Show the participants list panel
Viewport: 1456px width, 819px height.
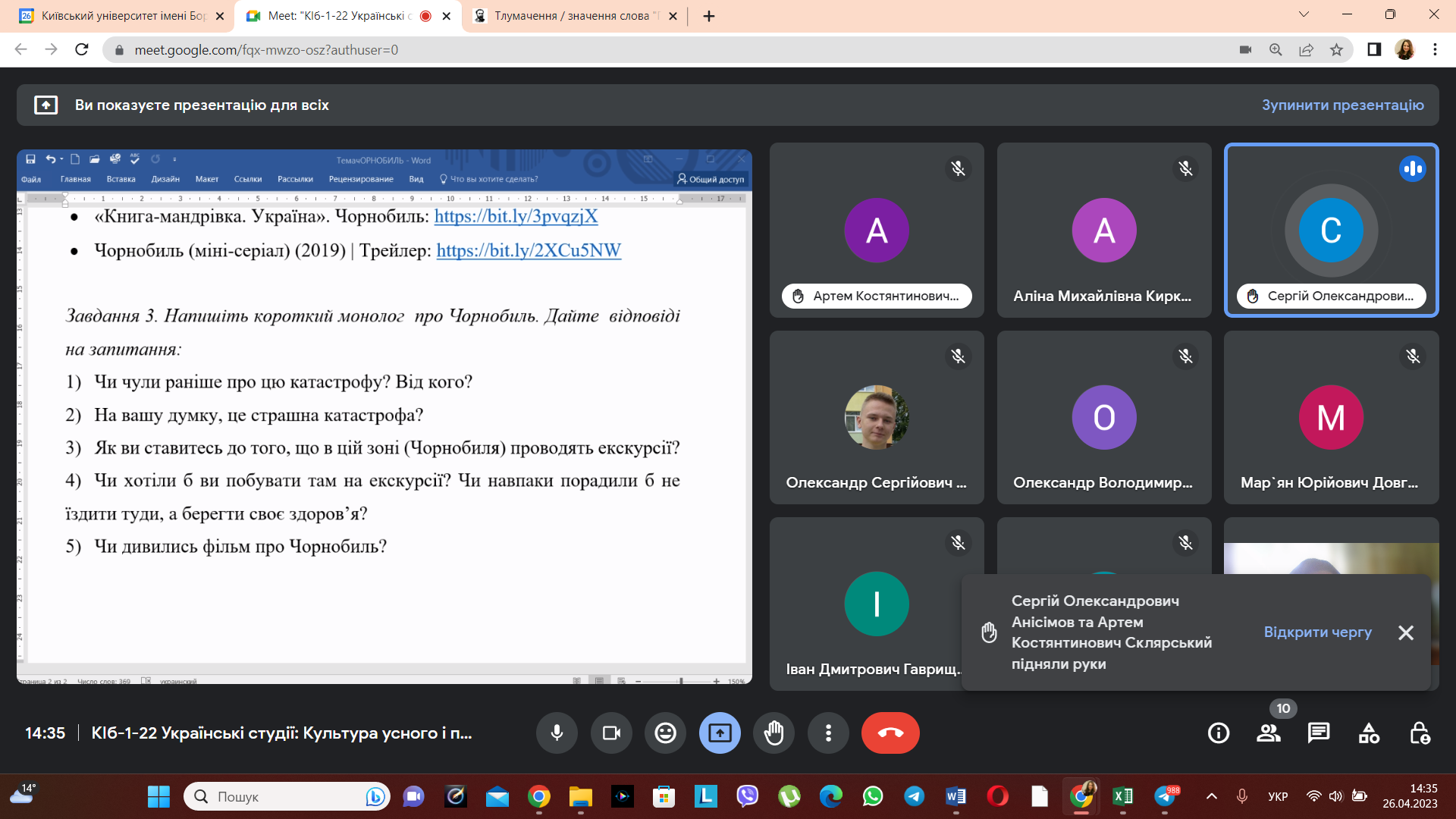(1268, 733)
